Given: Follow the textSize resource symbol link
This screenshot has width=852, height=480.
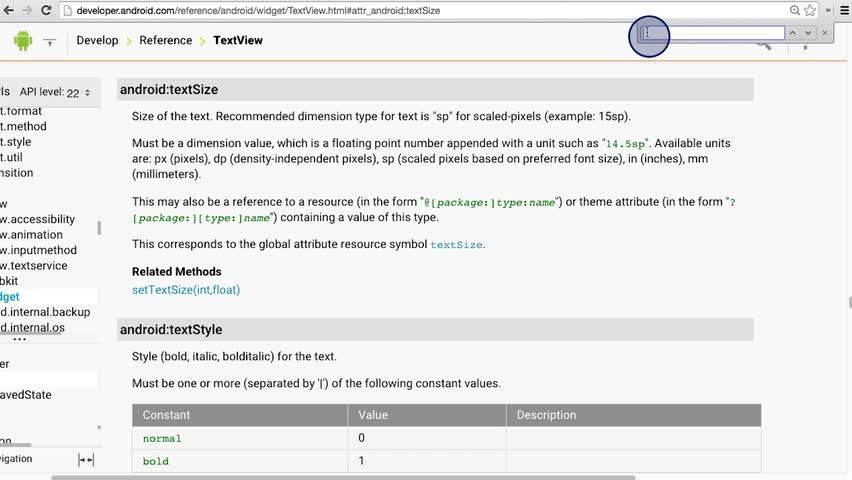Looking at the screenshot, I should tap(456, 245).
